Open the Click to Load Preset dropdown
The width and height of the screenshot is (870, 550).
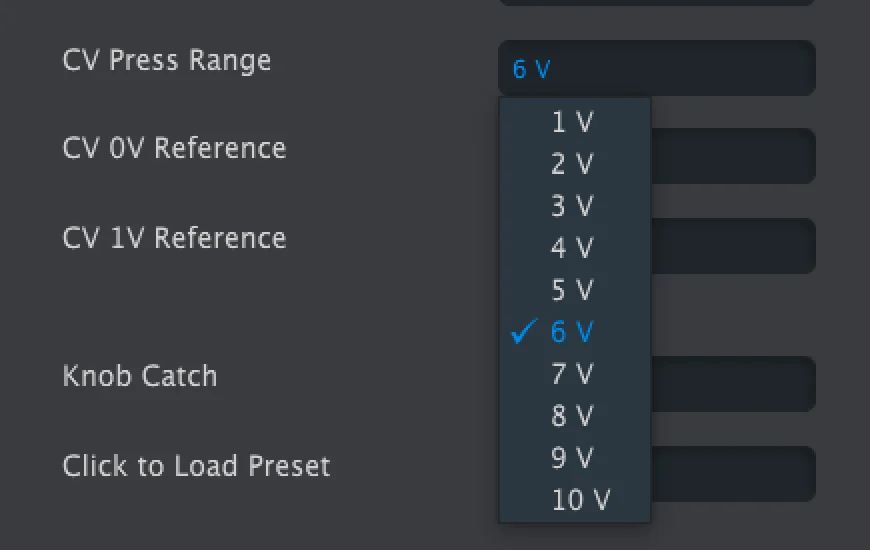coord(732,474)
